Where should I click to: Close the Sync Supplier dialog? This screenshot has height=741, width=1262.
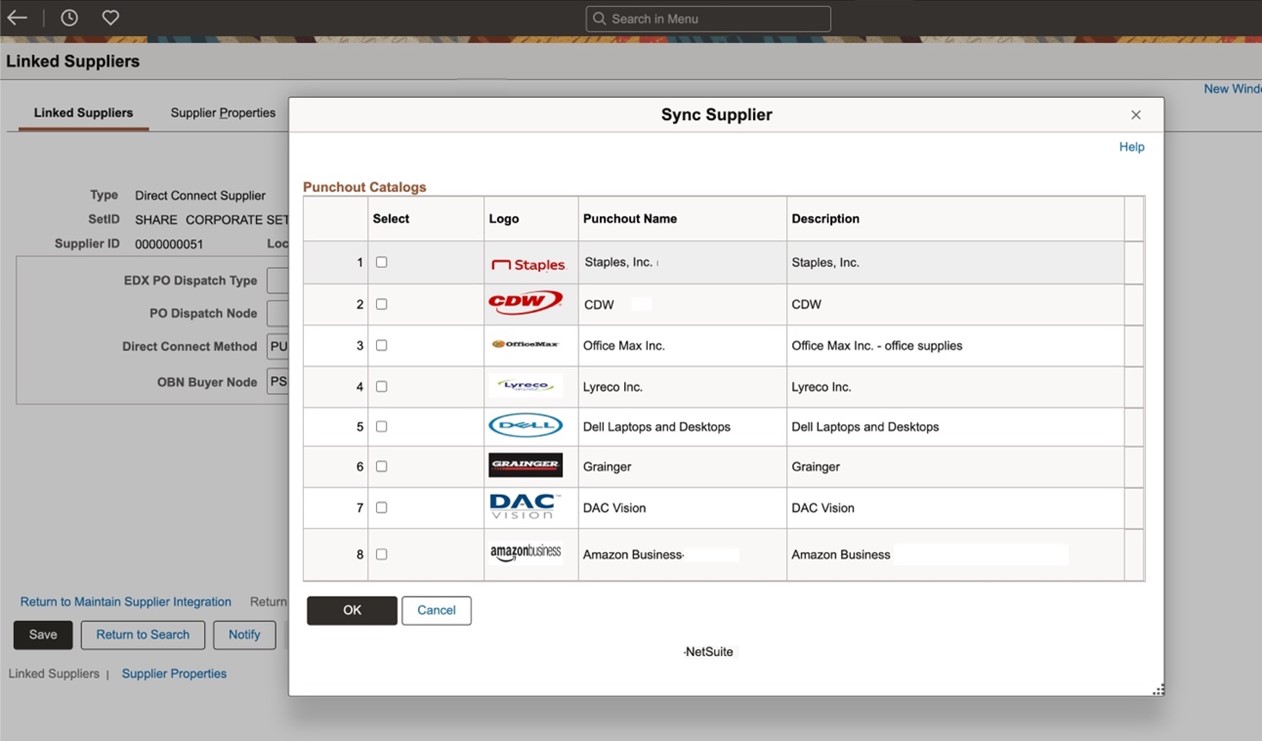point(1136,115)
